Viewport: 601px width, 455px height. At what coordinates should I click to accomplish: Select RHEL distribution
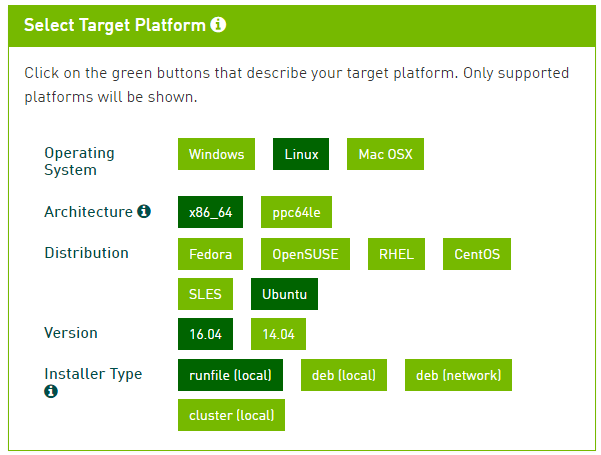pyautogui.click(x=396, y=254)
